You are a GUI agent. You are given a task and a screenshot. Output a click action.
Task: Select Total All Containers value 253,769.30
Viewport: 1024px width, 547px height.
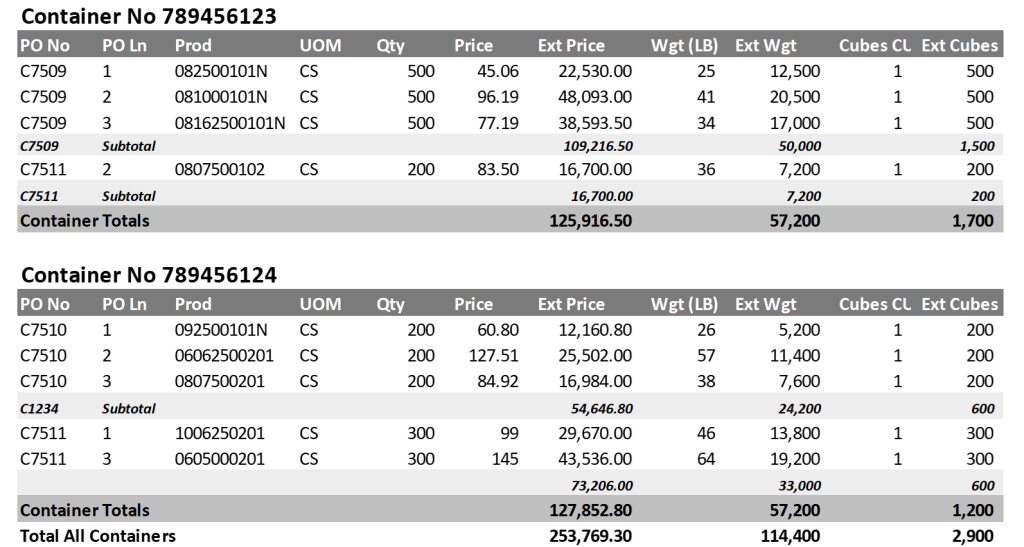click(x=591, y=536)
